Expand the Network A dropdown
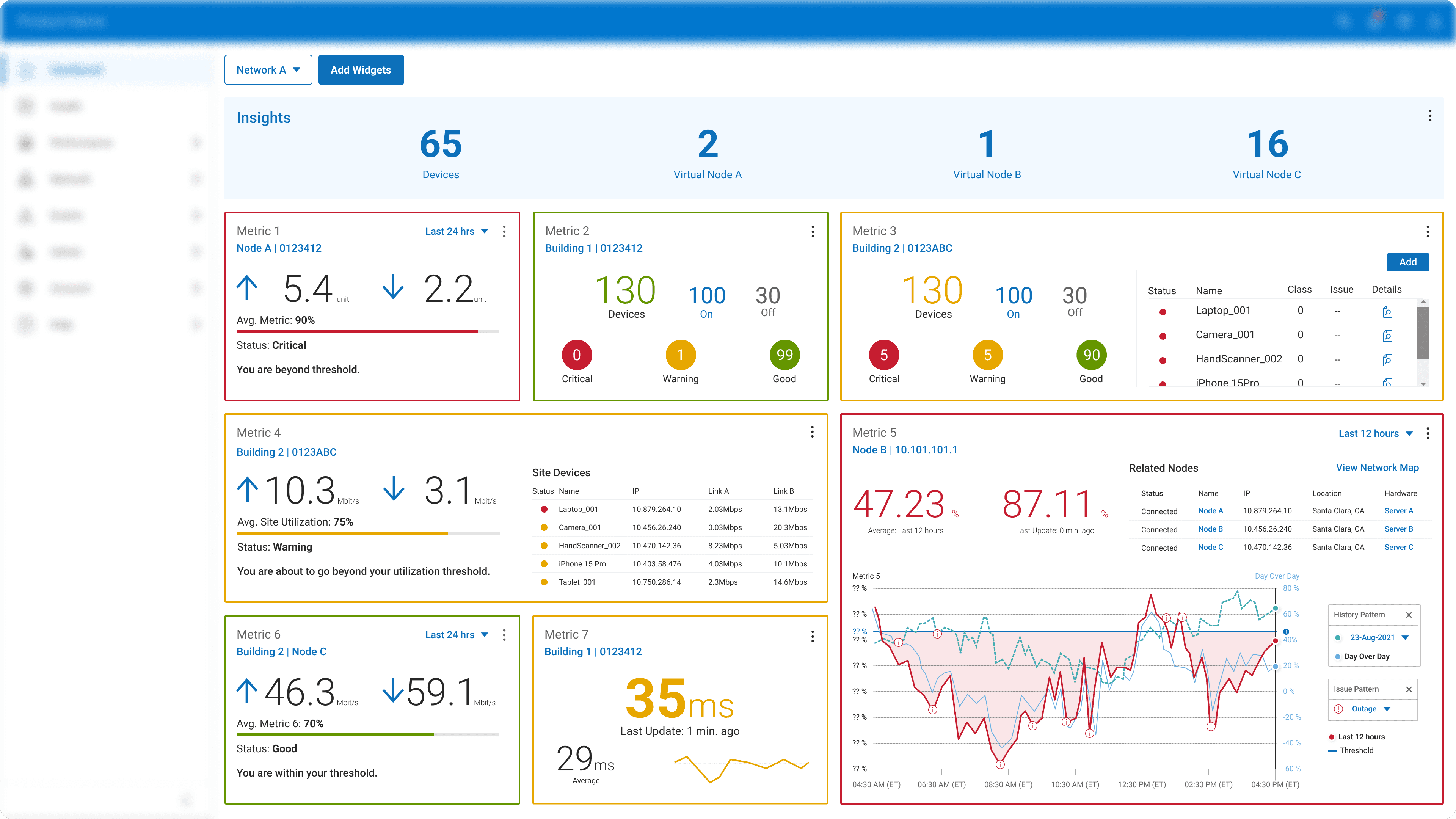 tap(268, 70)
